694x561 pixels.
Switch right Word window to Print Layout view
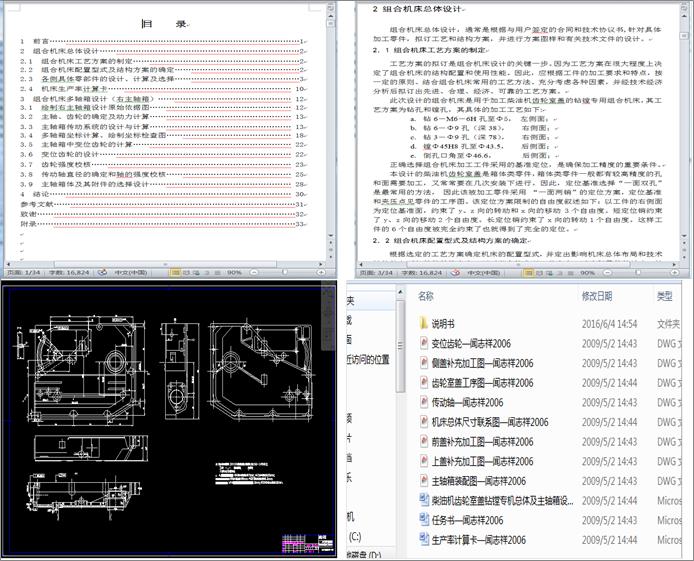coord(528,273)
